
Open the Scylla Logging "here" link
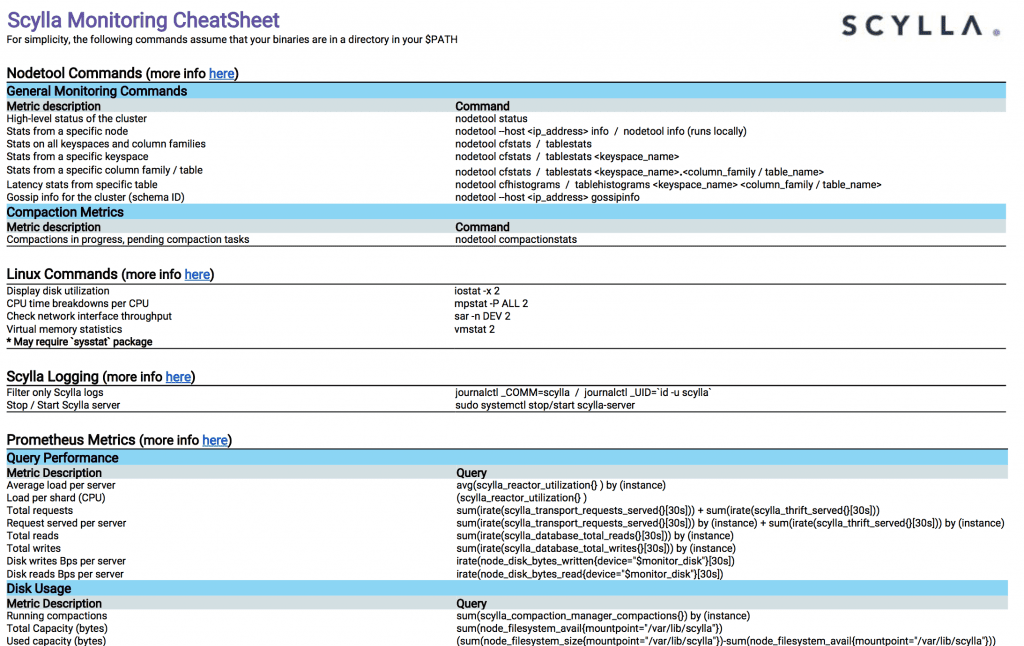pos(178,377)
